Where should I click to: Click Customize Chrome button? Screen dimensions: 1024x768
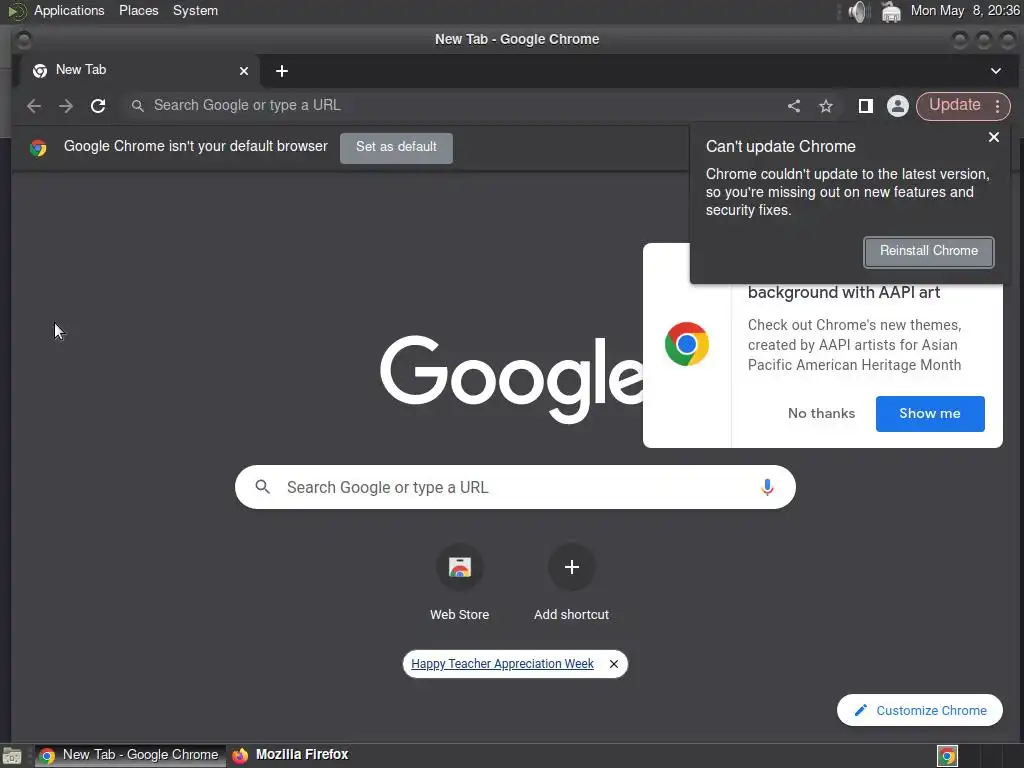click(x=920, y=710)
